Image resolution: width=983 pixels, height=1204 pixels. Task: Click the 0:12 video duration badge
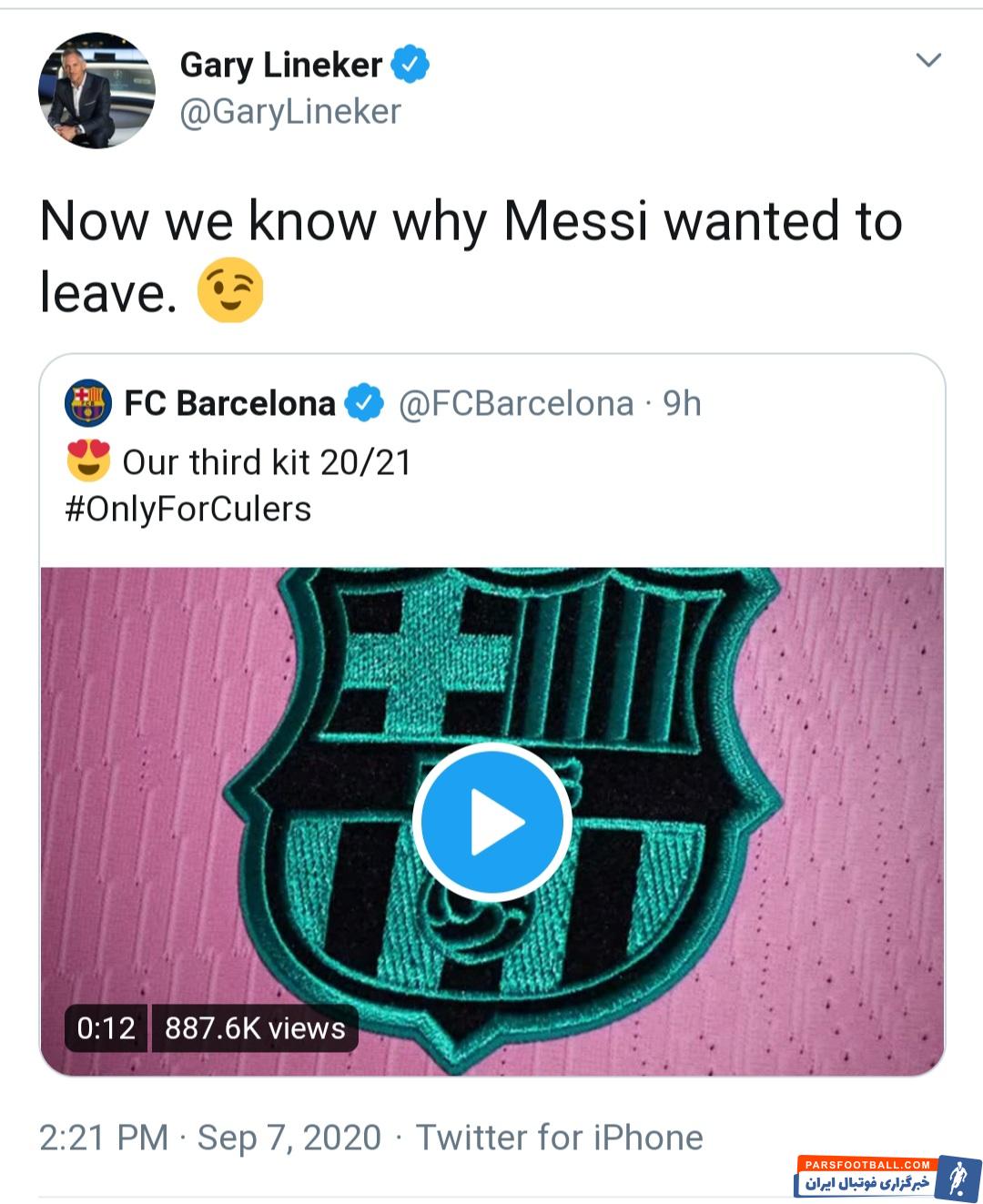(106, 1028)
